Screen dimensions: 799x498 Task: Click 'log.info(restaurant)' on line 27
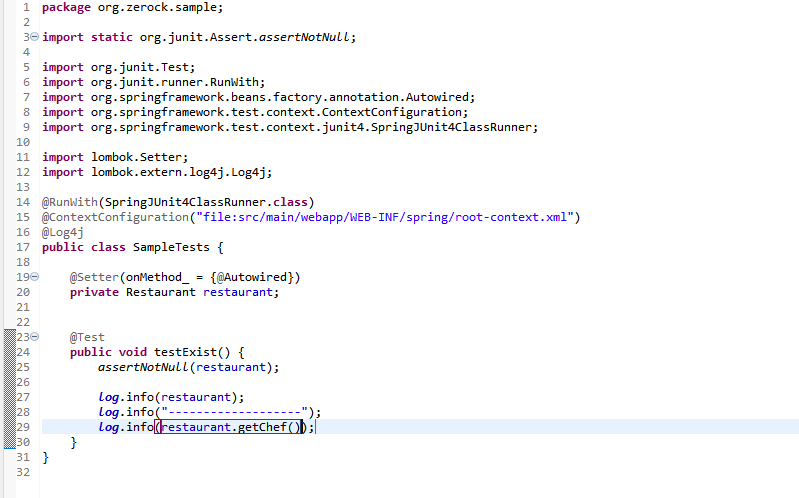coord(168,397)
